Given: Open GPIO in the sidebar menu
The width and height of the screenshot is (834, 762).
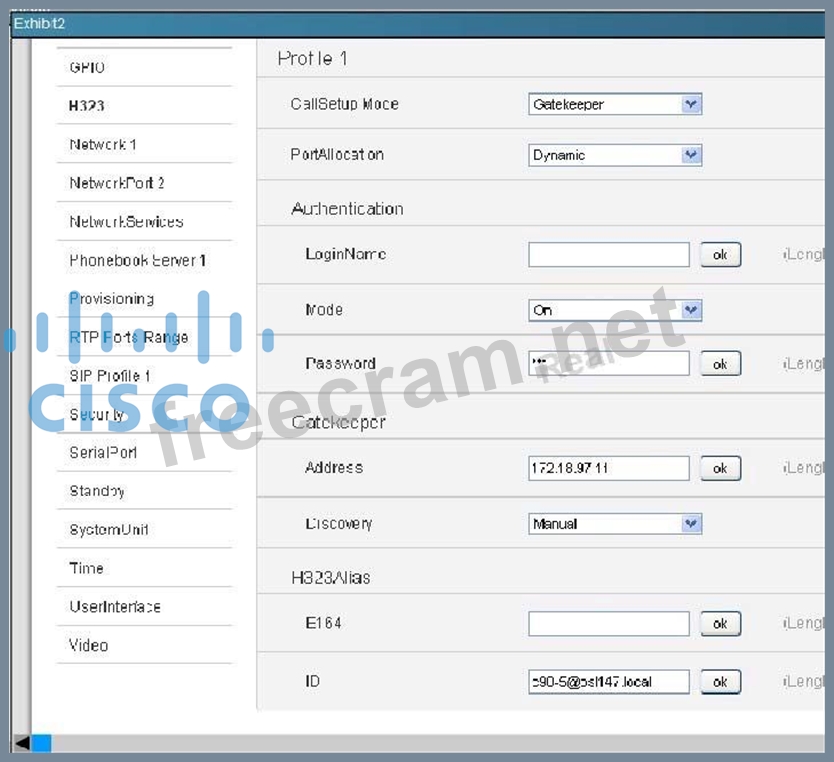Looking at the screenshot, I should point(87,67).
